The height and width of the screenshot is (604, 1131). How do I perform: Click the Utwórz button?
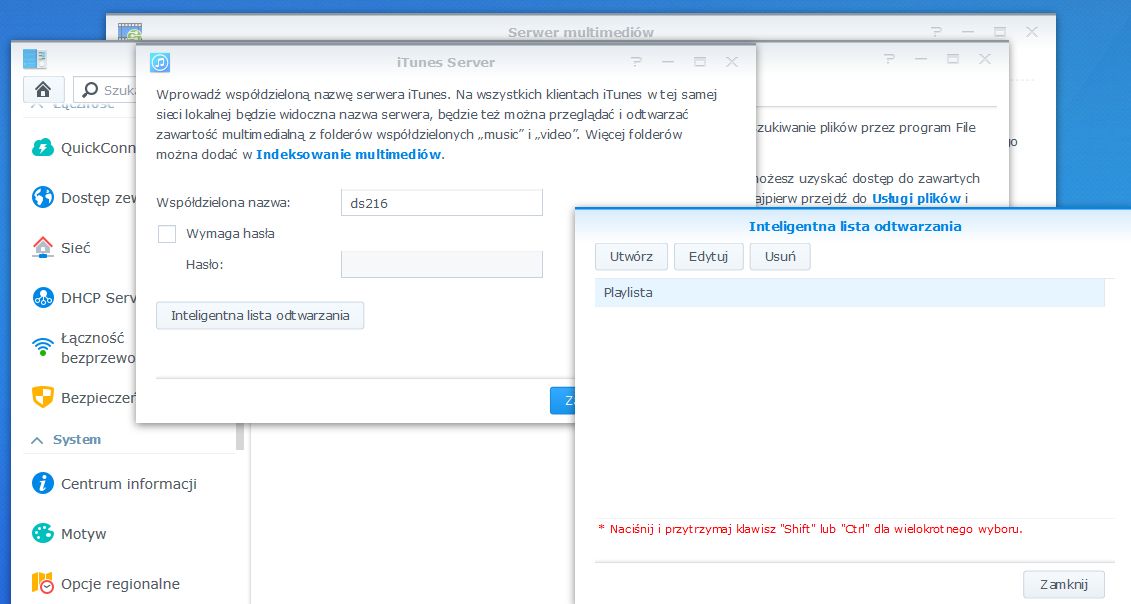click(631, 256)
